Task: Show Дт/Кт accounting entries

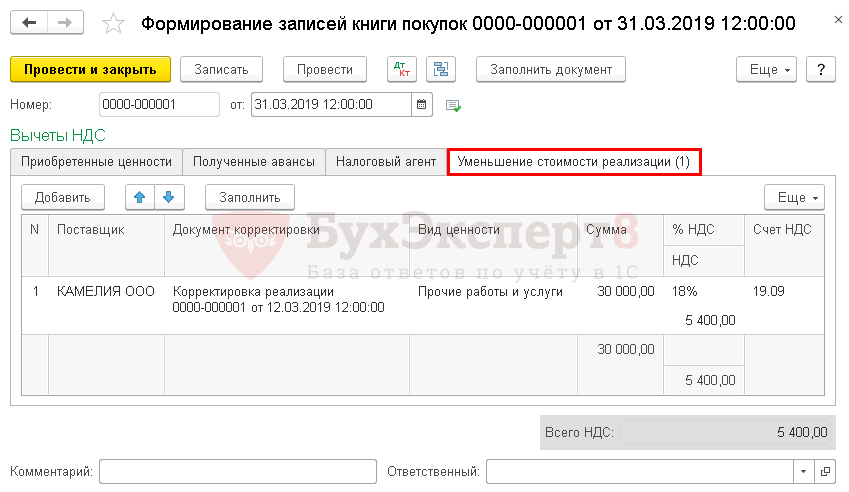Action: 403,69
